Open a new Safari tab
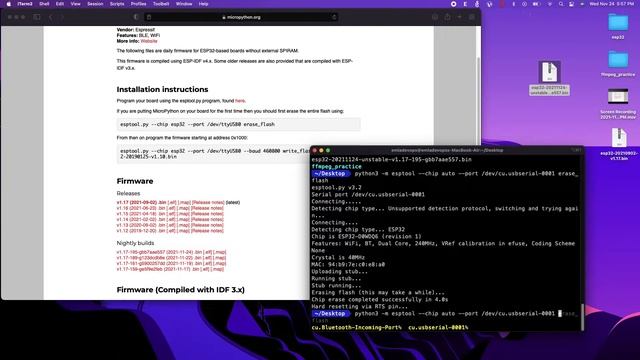 [460, 17]
